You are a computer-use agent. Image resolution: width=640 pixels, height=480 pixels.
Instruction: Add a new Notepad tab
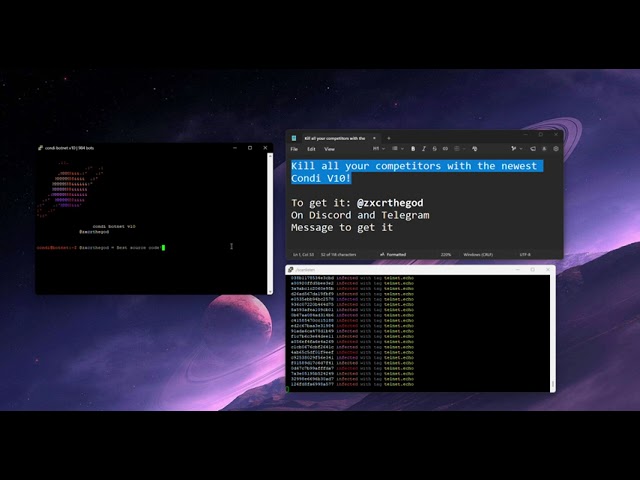coord(389,138)
